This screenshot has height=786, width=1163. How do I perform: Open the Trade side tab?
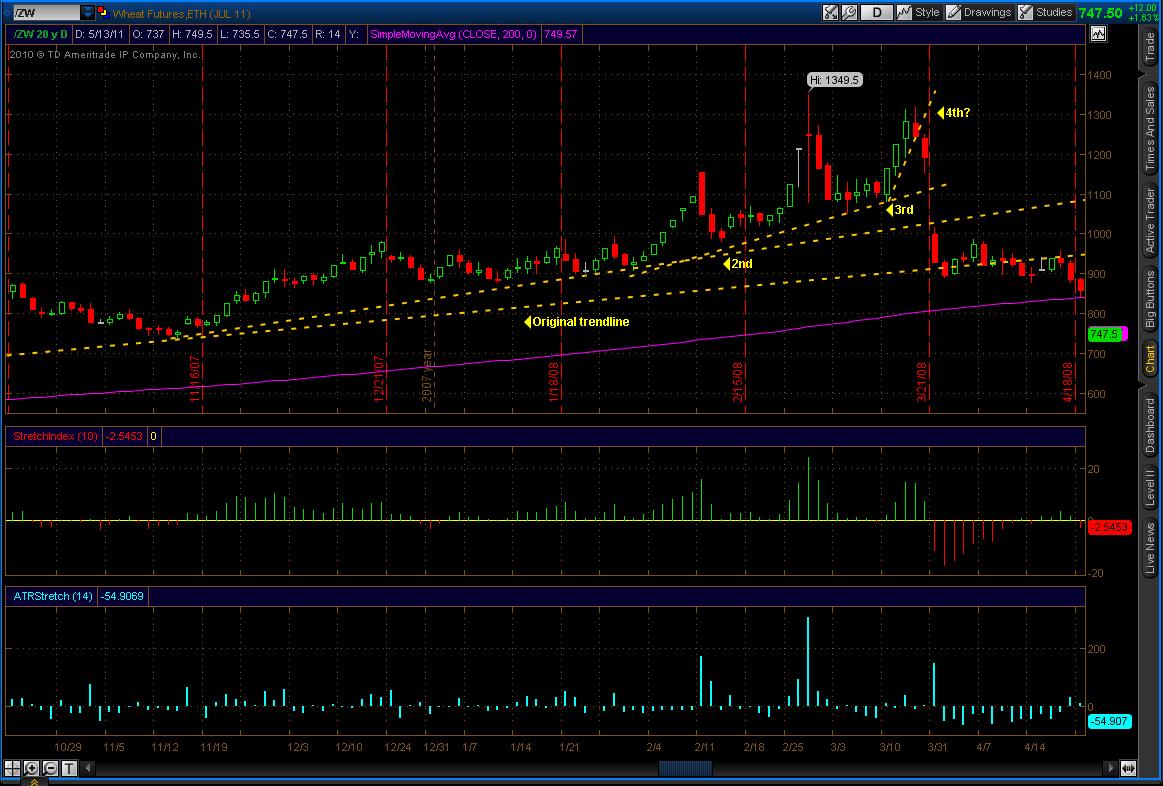coord(1150,48)
